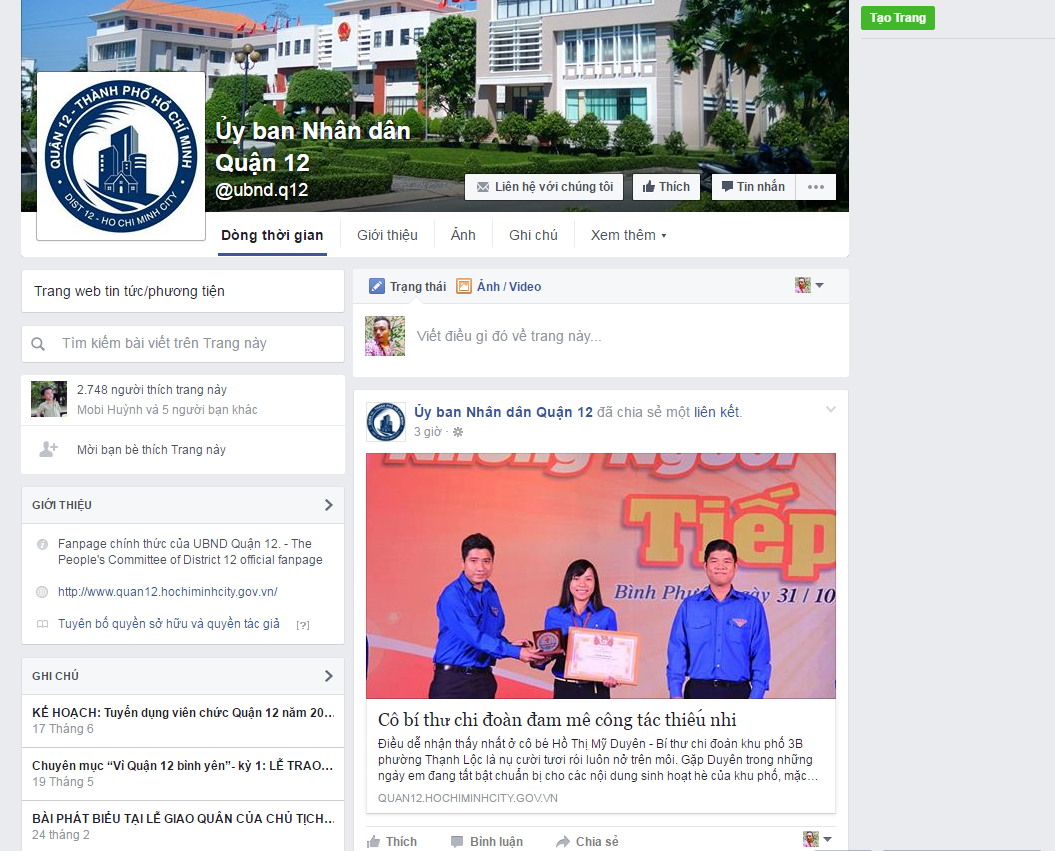Screen dimensions: 1055x851
Task: Expand the GIỚI THIỆU section chevron
Action: pos(328,505)
